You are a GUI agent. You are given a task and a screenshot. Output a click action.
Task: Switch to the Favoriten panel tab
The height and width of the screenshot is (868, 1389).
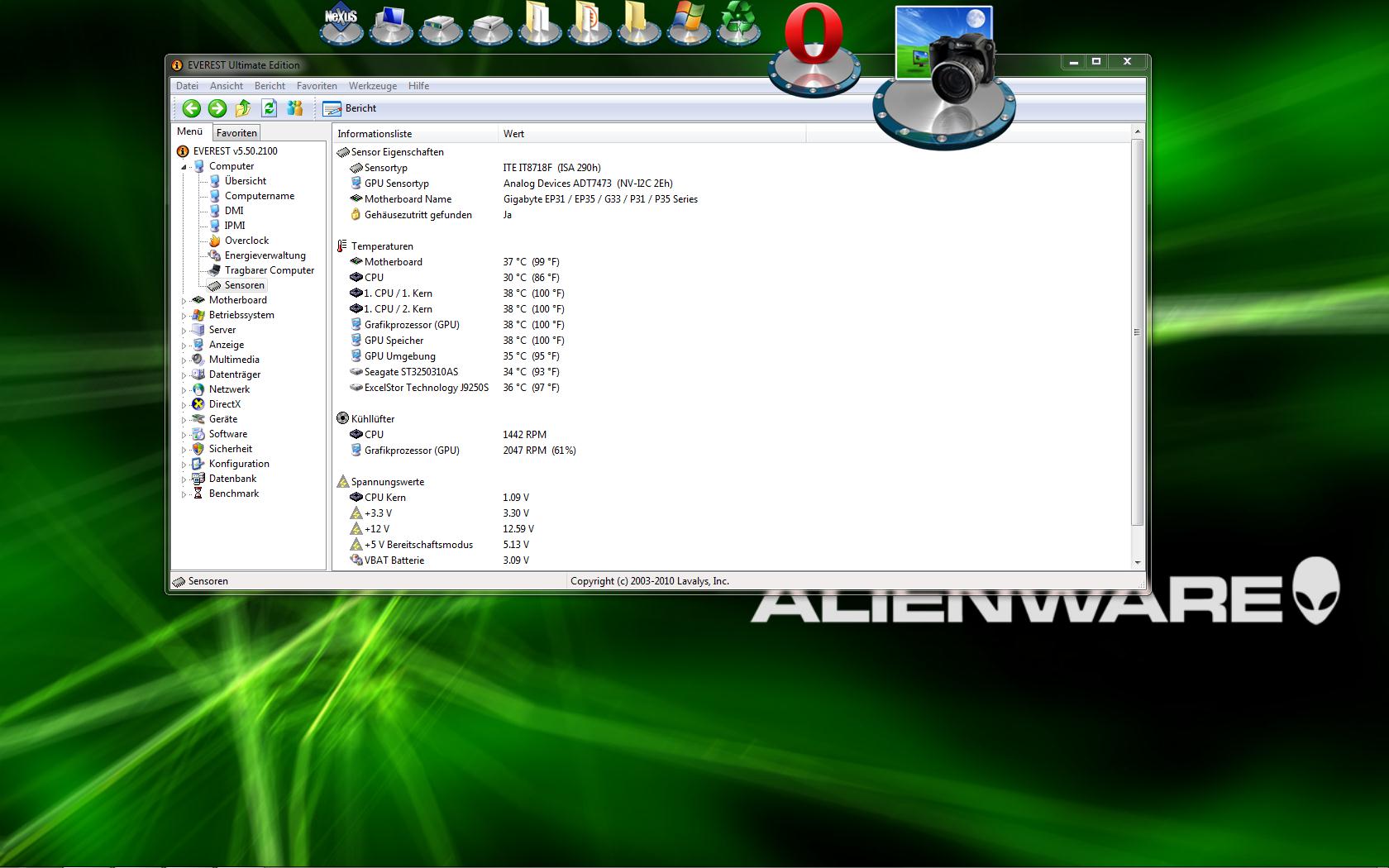[x=236, y=133]
